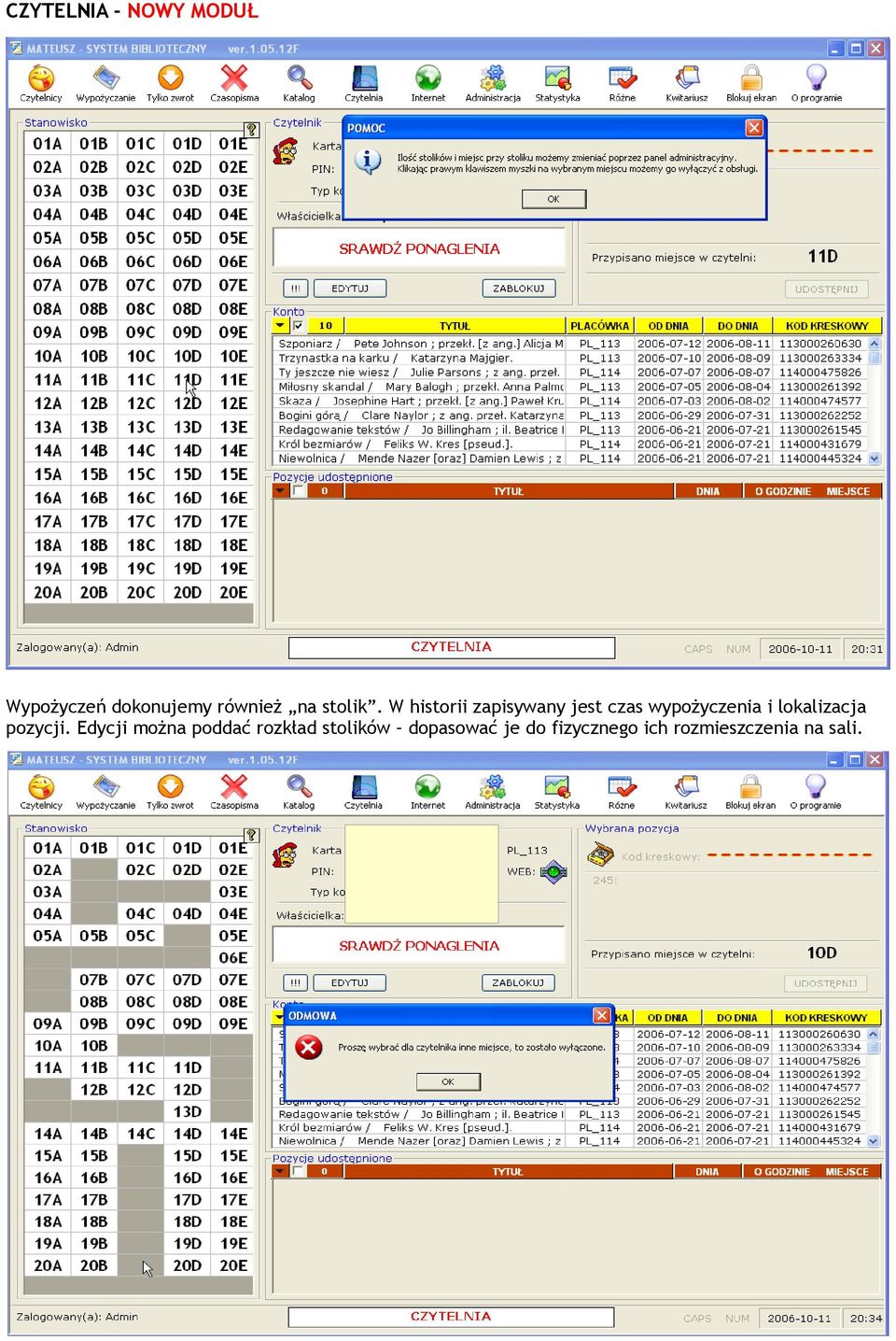The height and width of the screenshot is (1341, 896).
Task: Open Administracja in window showing the ODMOWA dialog
Action: [x=493, y=791]
